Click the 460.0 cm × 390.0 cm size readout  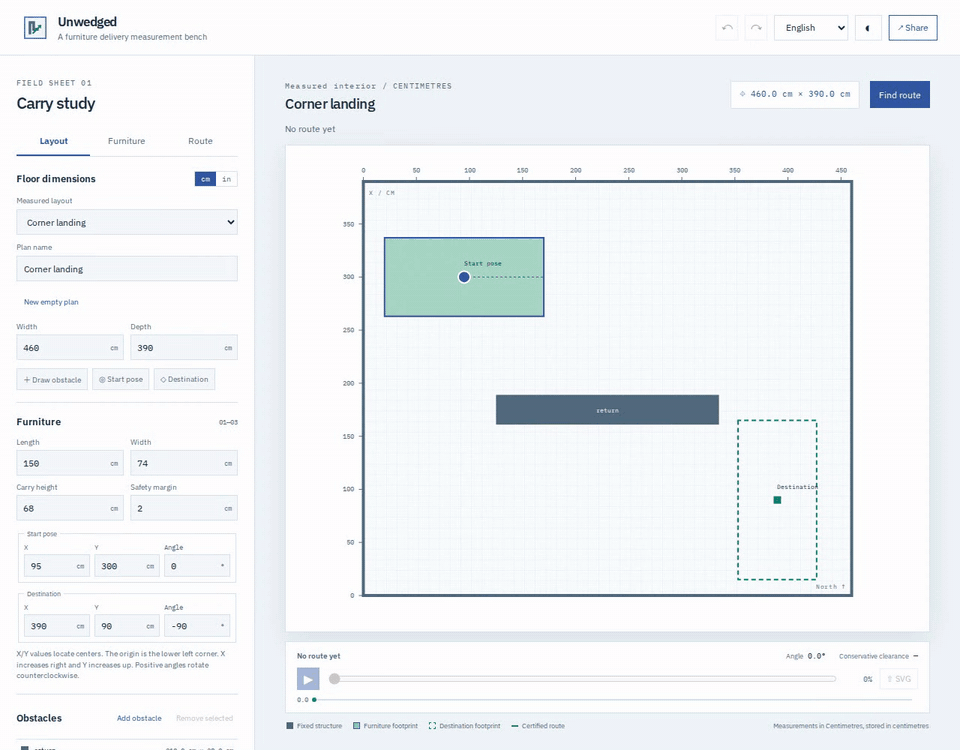[x=795, y=94]
